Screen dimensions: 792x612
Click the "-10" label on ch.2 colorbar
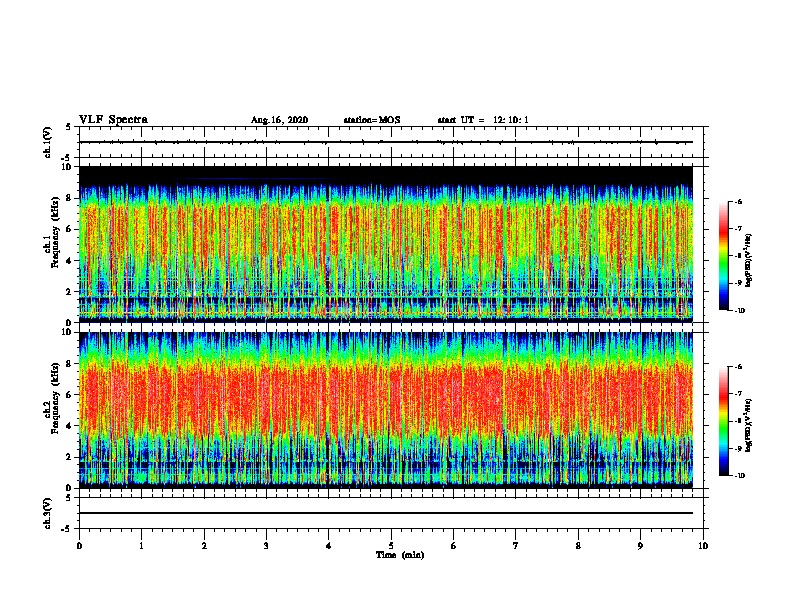[x=739, y=476]
